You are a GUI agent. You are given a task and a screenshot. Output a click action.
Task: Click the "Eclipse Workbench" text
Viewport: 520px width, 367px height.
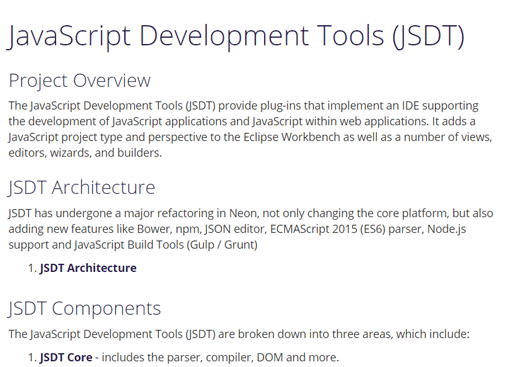[x=292, y=137]
